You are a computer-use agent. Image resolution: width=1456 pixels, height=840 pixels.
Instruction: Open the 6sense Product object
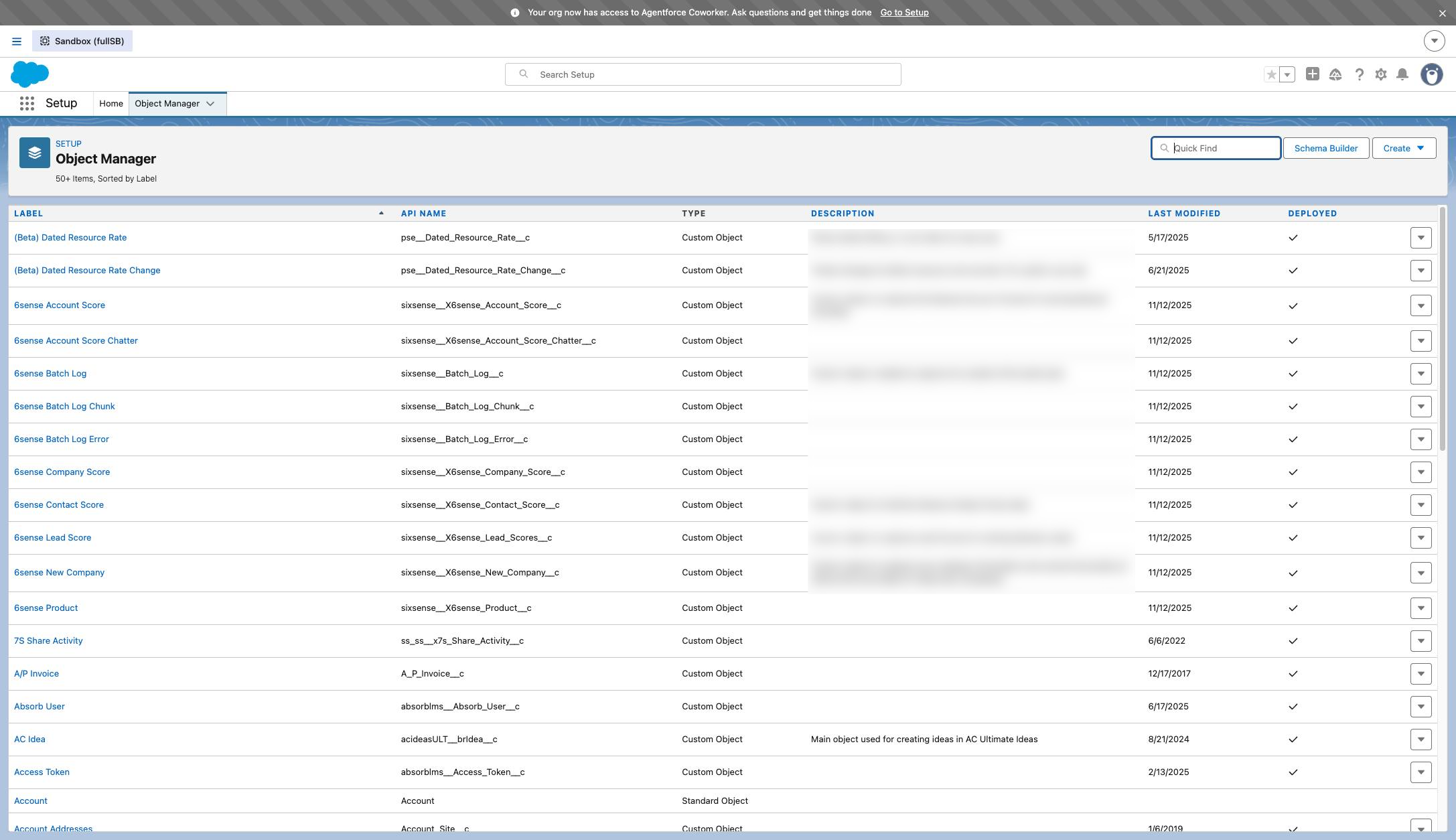click(x=46, y=608)
